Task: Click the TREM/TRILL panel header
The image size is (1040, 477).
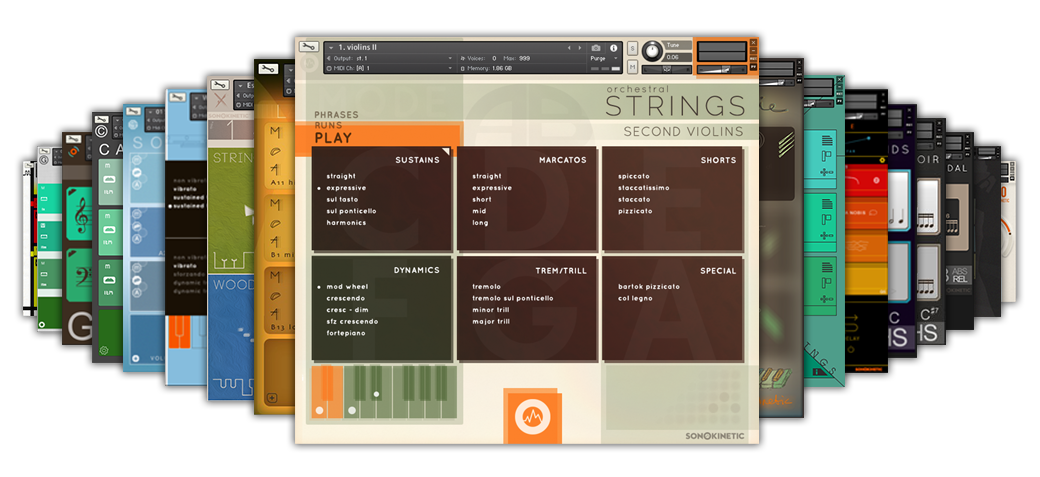Action: click(x=560, y=270)
